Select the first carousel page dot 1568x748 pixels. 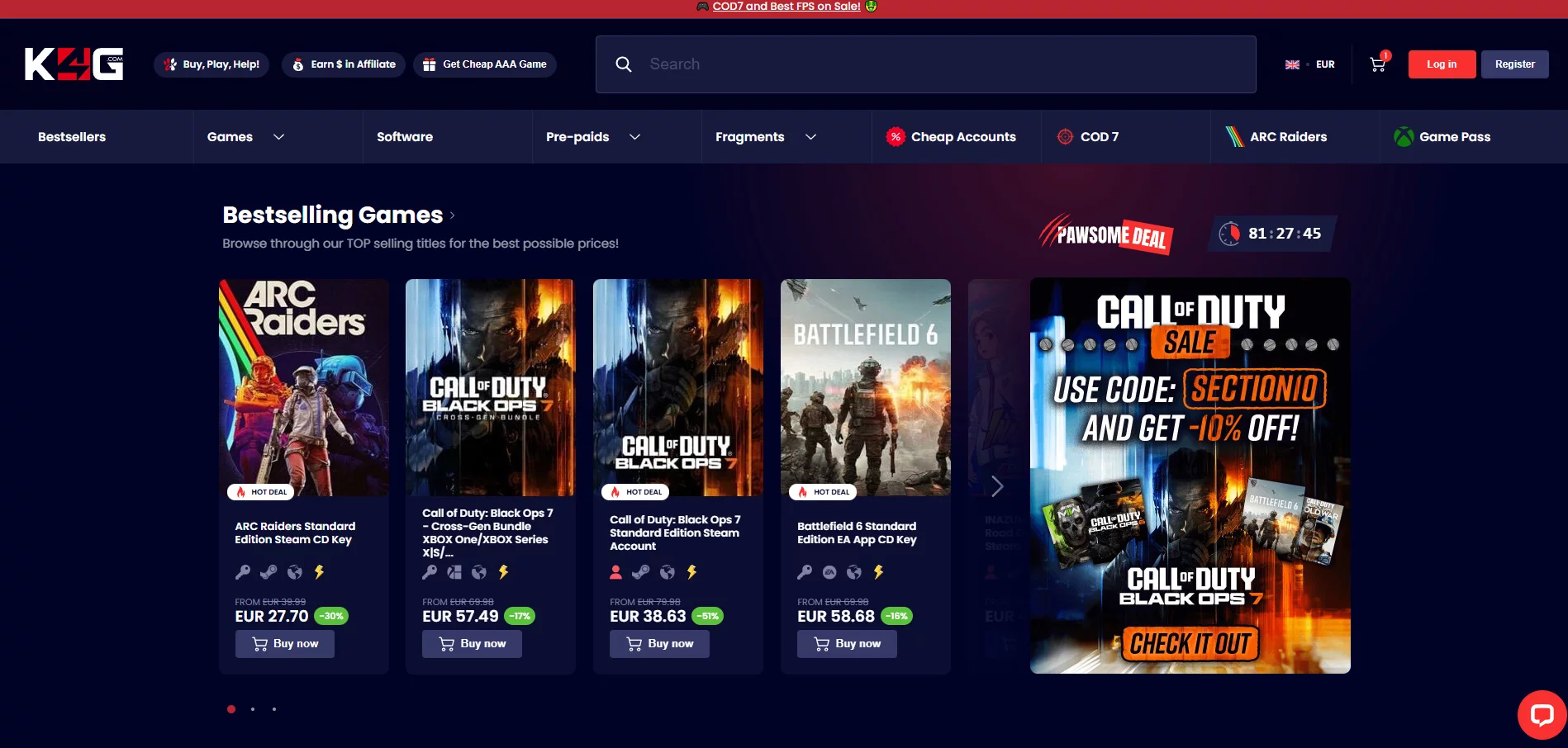coord(231,709)
